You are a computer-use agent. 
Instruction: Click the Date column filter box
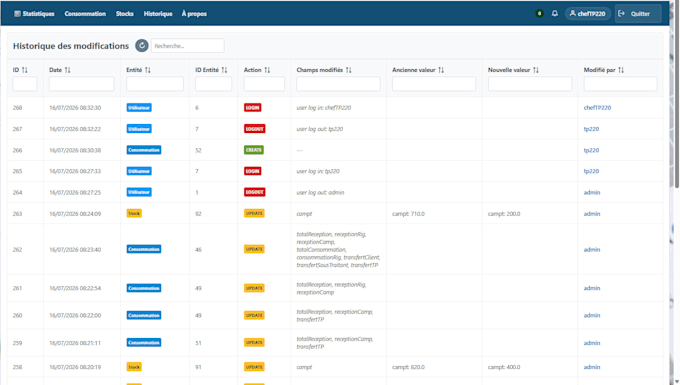click(82, 84)
